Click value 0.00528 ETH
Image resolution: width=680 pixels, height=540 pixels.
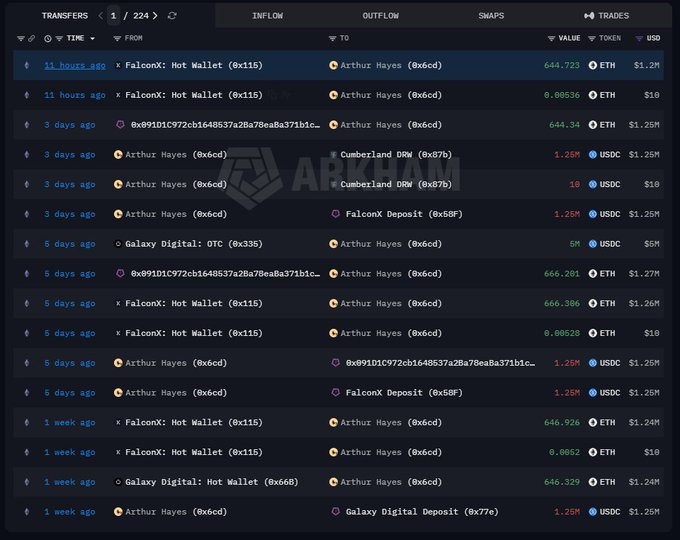pos(562,333)
